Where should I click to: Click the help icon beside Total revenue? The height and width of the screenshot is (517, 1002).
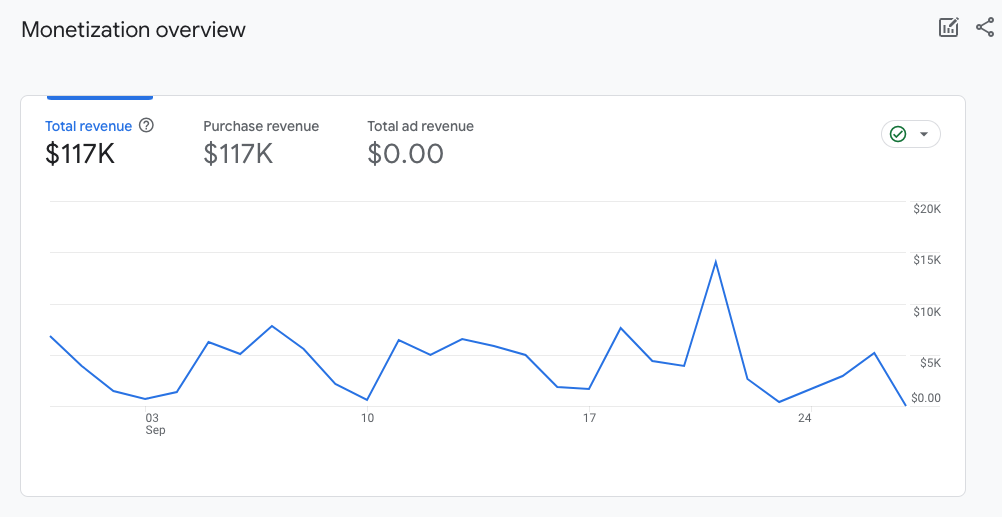click(146, 126)
